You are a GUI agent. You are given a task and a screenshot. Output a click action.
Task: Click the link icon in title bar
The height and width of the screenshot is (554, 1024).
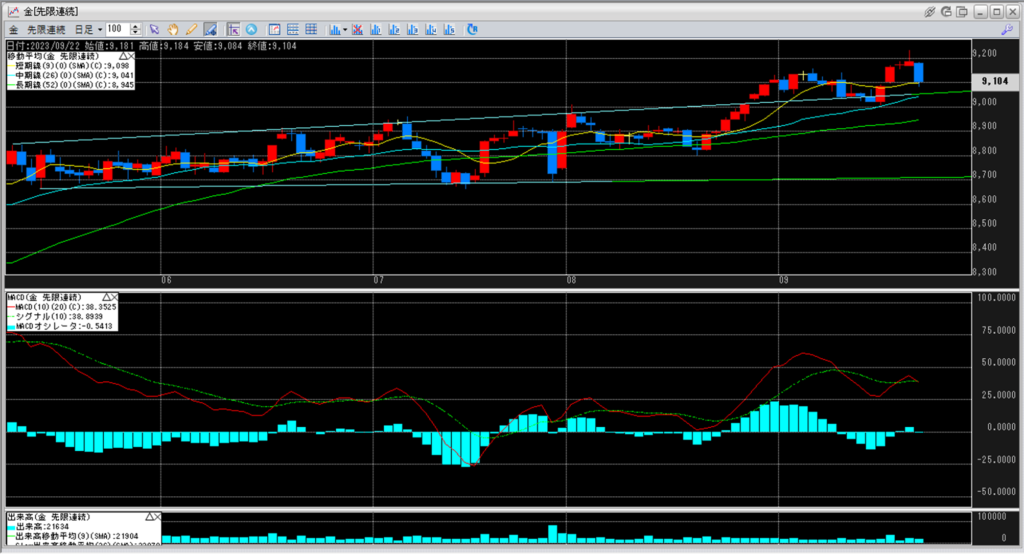(x=930, y=11)
